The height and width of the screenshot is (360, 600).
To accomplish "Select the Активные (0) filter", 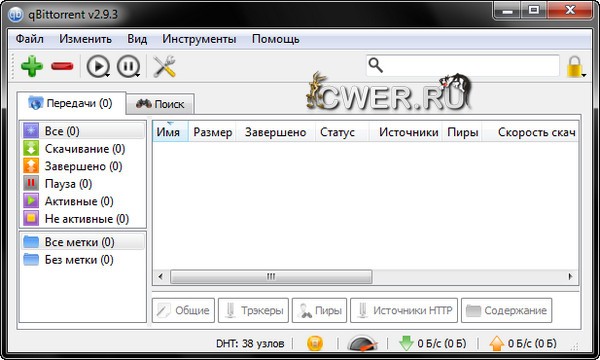I will coord(83,201).
